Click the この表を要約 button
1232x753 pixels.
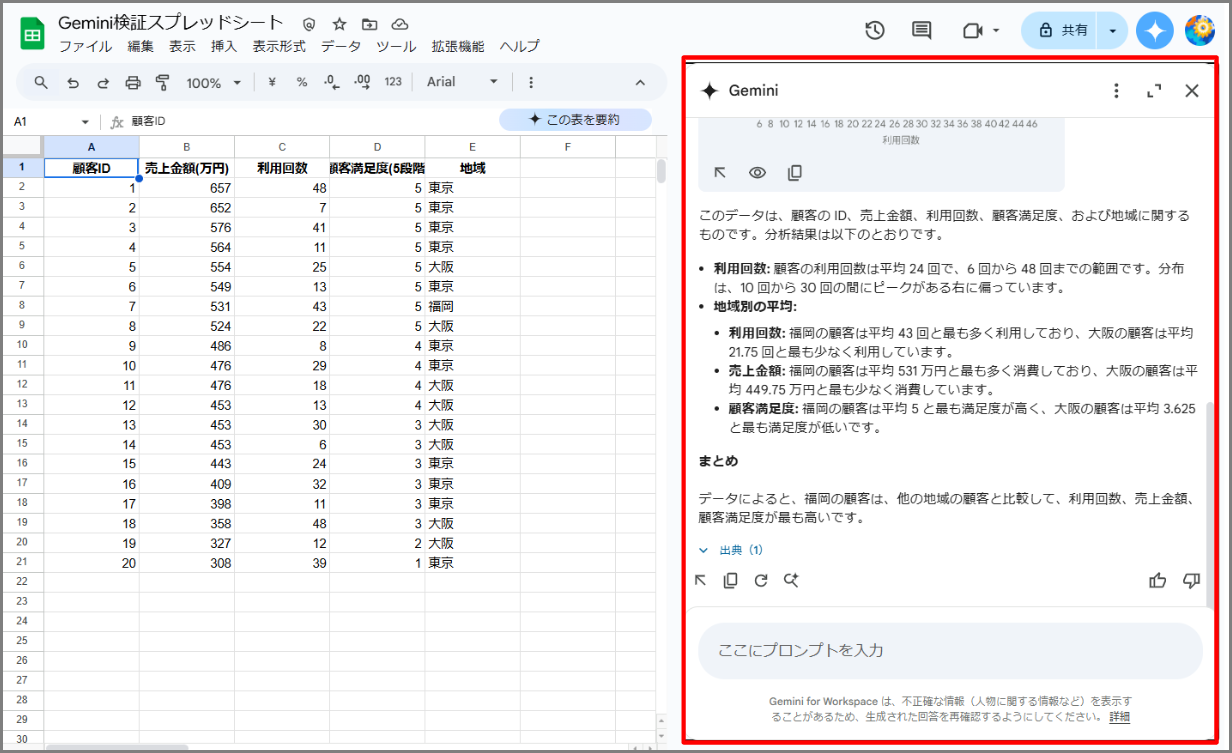coord(575,120)
